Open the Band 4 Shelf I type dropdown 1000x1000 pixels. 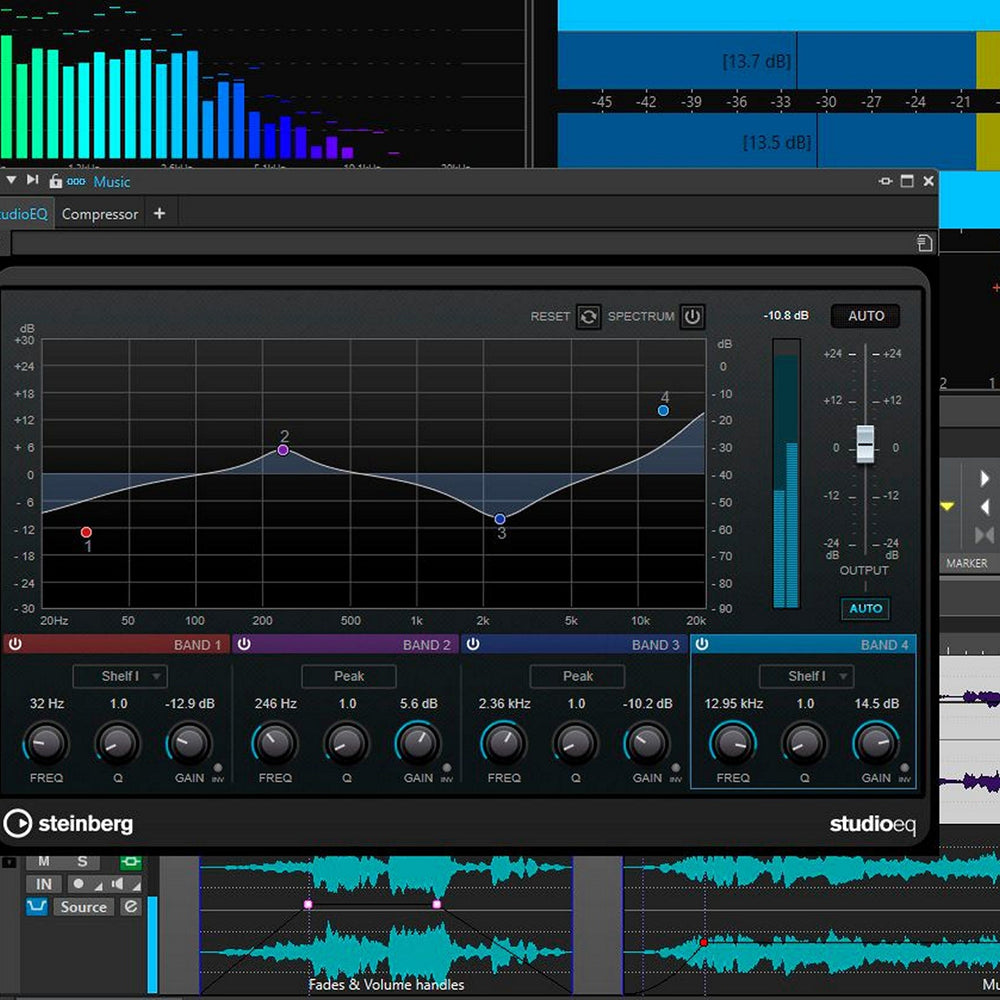click(x=806, y=676)
